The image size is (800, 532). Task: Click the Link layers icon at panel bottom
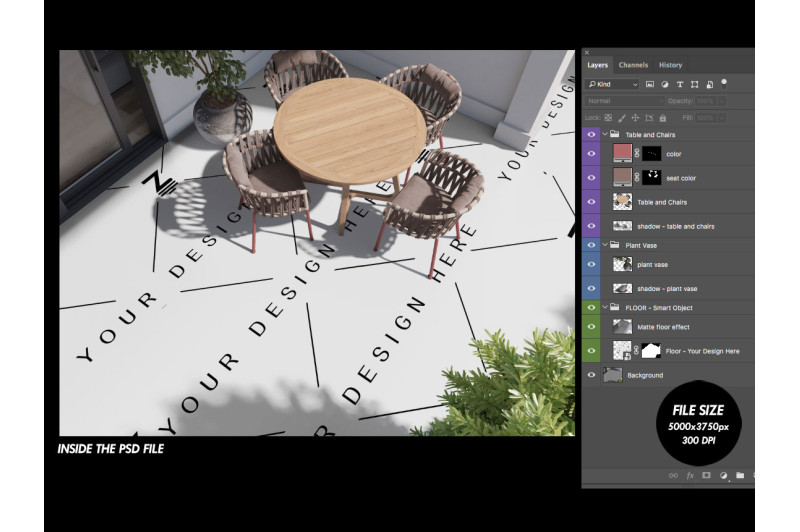click(673, 475)
